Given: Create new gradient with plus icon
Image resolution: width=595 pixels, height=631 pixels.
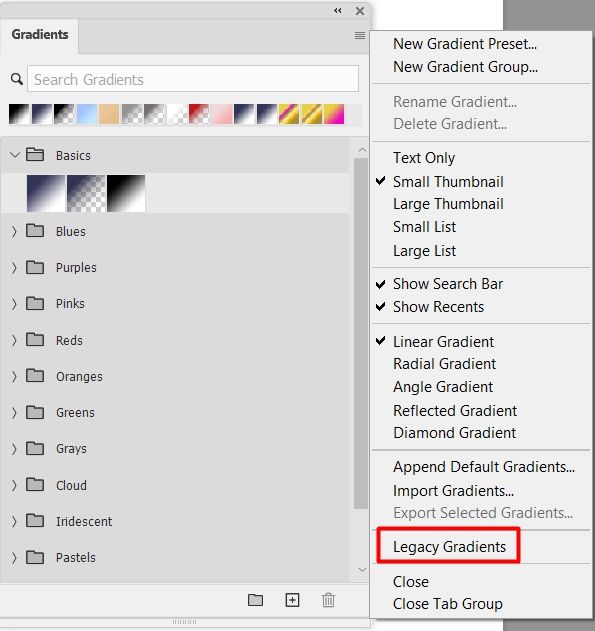Looking at the screenshot, I should 292,600.
